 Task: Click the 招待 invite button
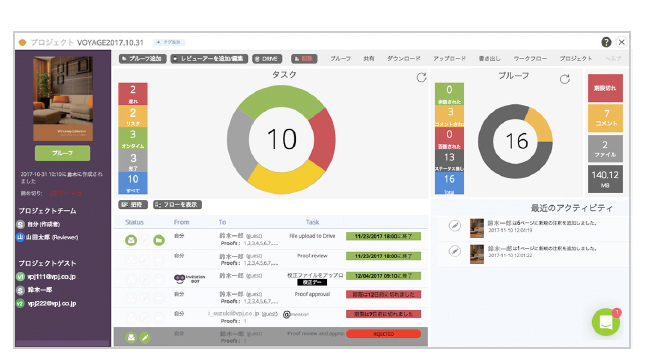(133, 205)
